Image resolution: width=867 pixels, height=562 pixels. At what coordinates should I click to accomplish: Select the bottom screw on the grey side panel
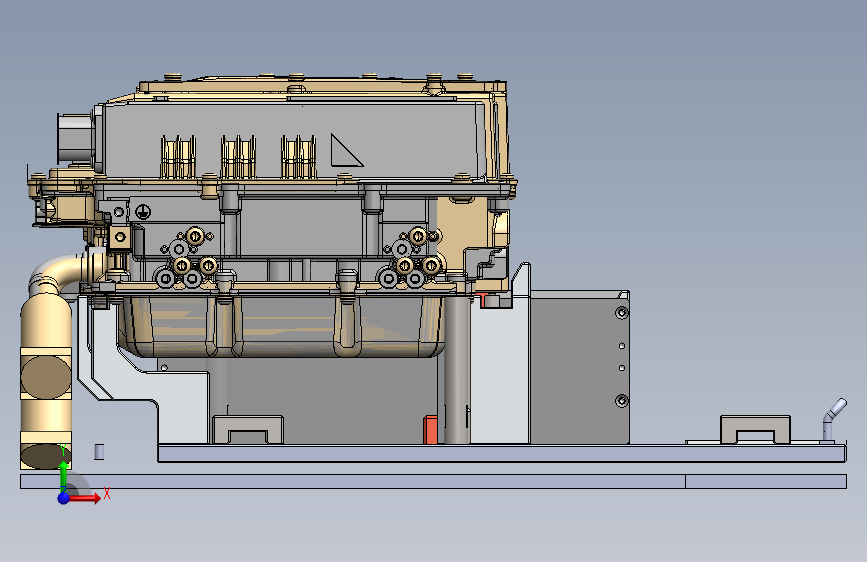click(x=621, y=401)
